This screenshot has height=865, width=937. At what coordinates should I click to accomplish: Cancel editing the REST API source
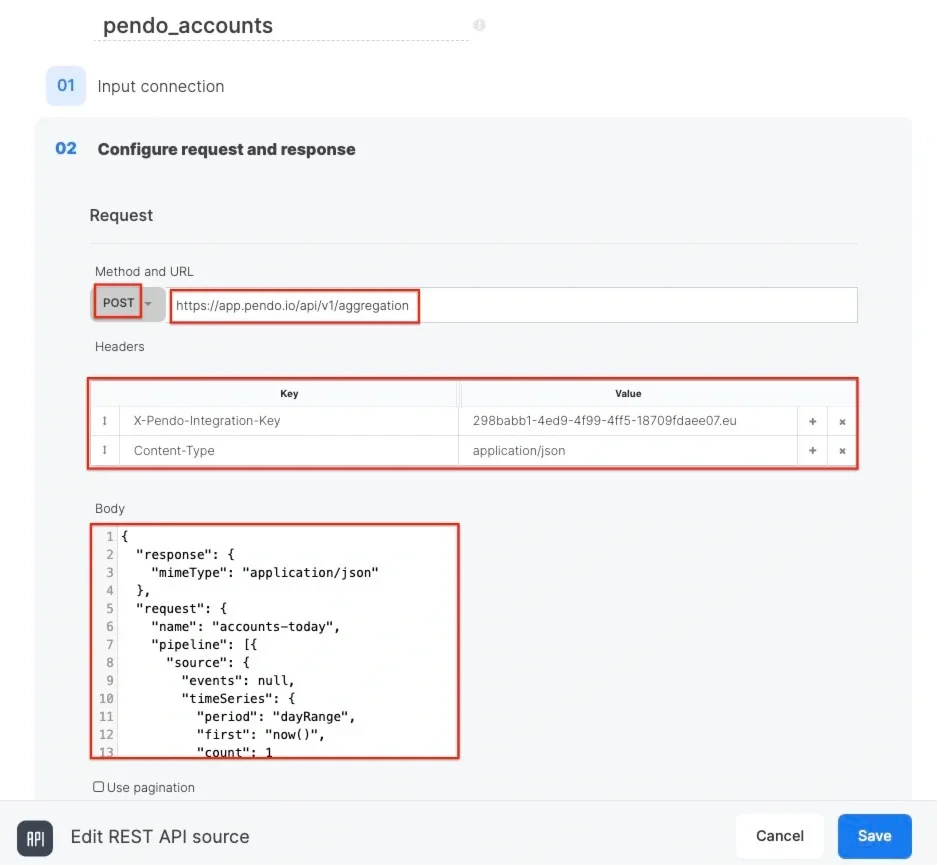click(779, 836)
